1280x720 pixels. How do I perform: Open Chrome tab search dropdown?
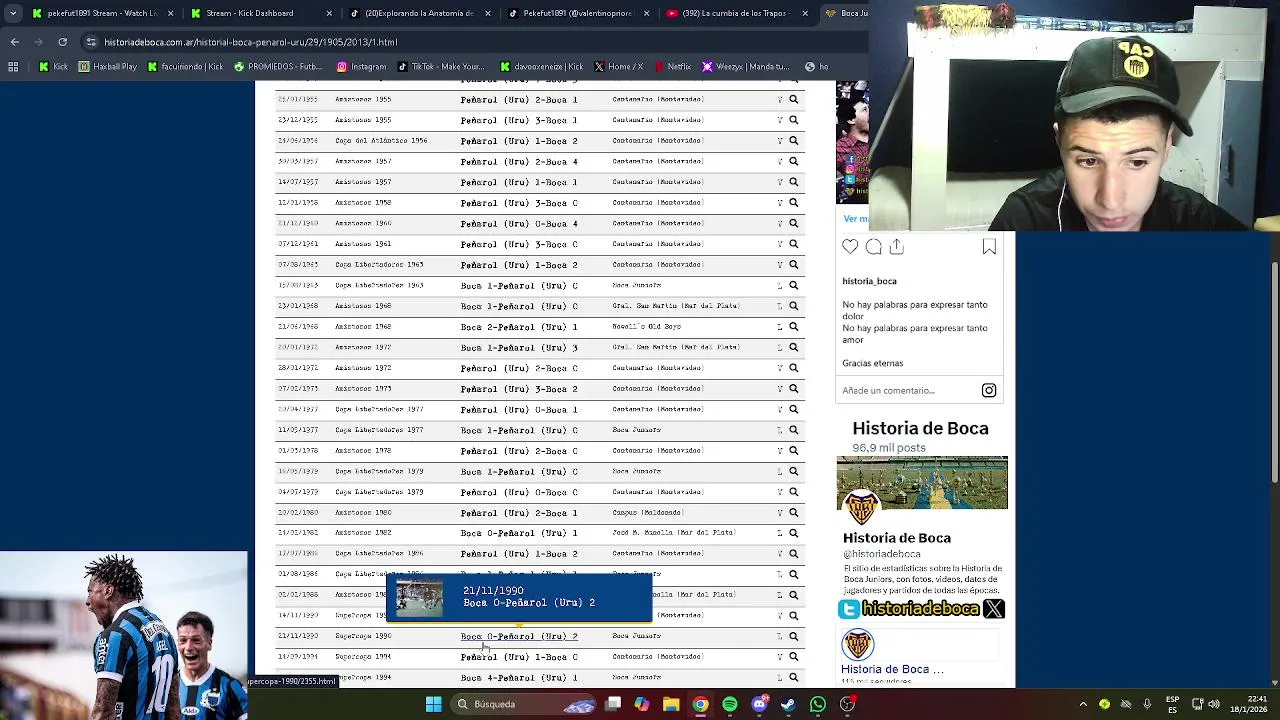tap(12, 14)
